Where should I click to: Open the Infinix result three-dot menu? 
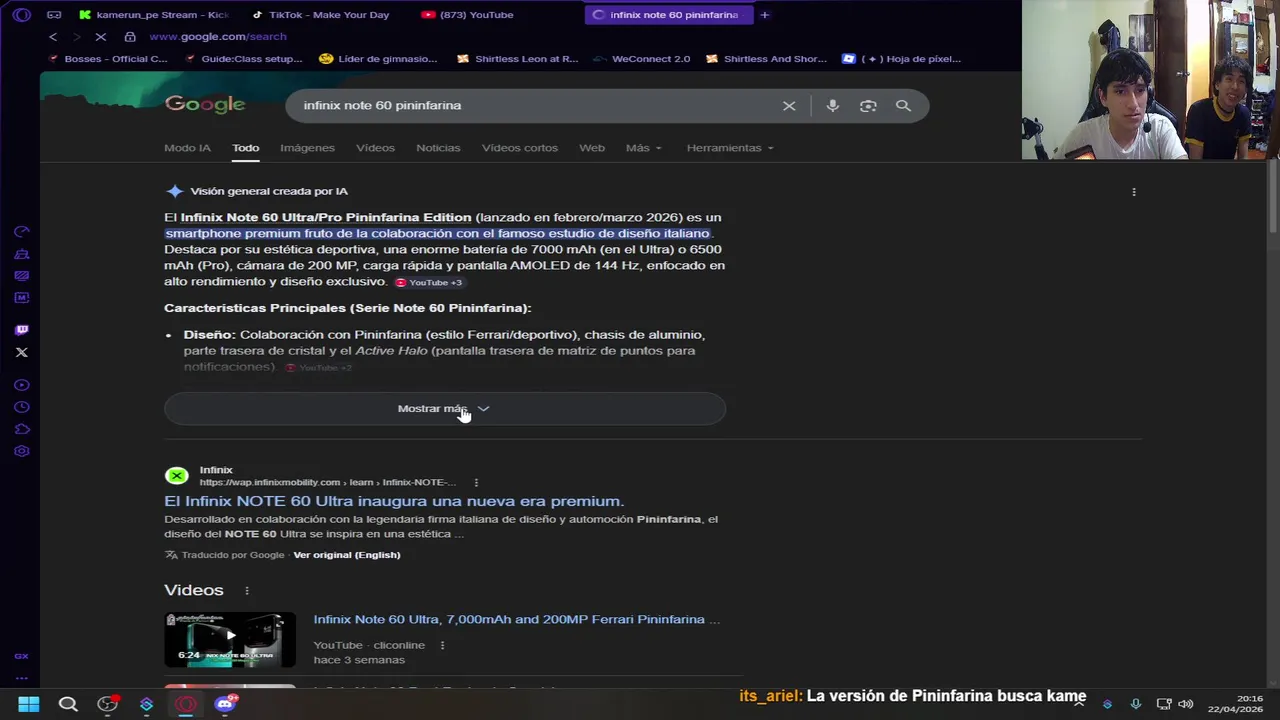click(476, 483)
